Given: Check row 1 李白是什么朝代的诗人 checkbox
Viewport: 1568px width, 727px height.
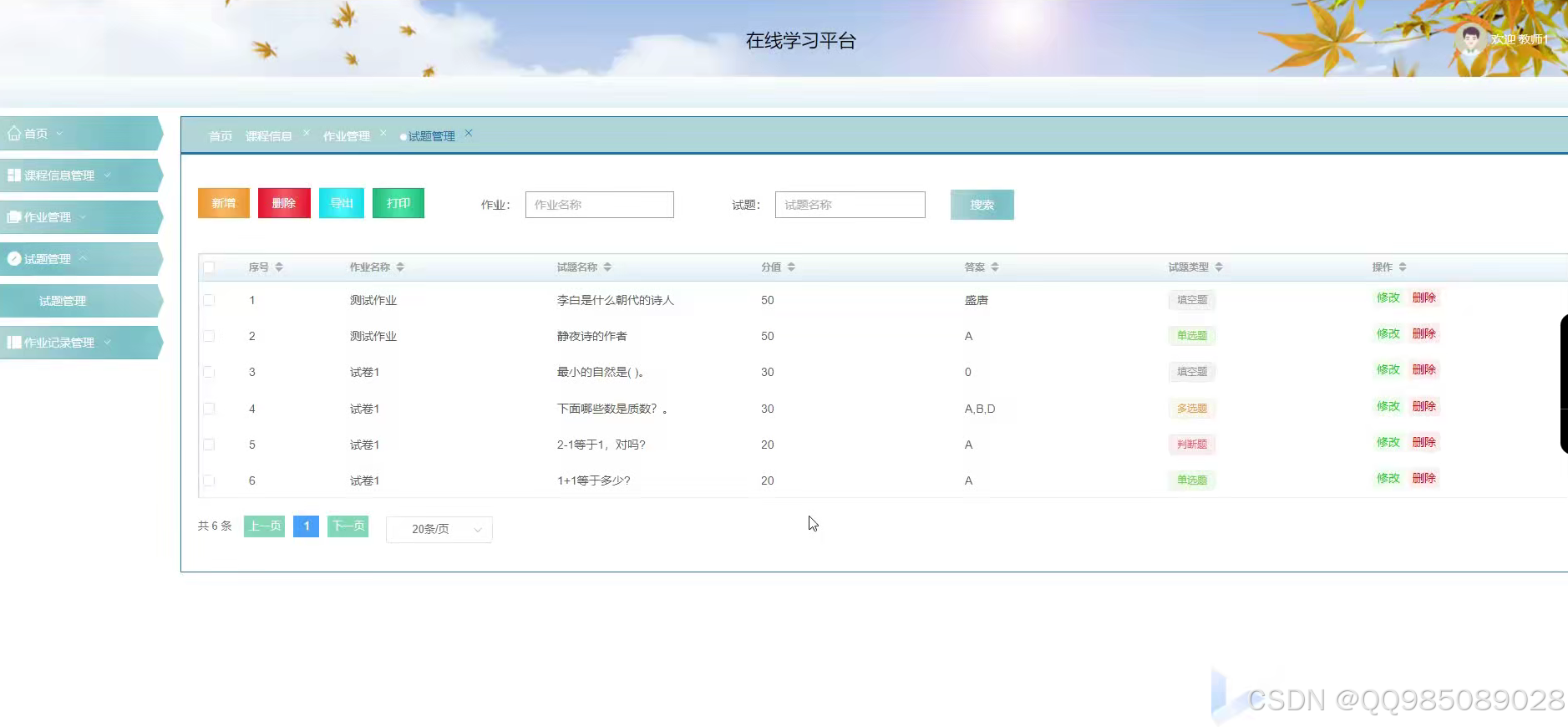Looking at the screenshot, I should pos(209,300).
